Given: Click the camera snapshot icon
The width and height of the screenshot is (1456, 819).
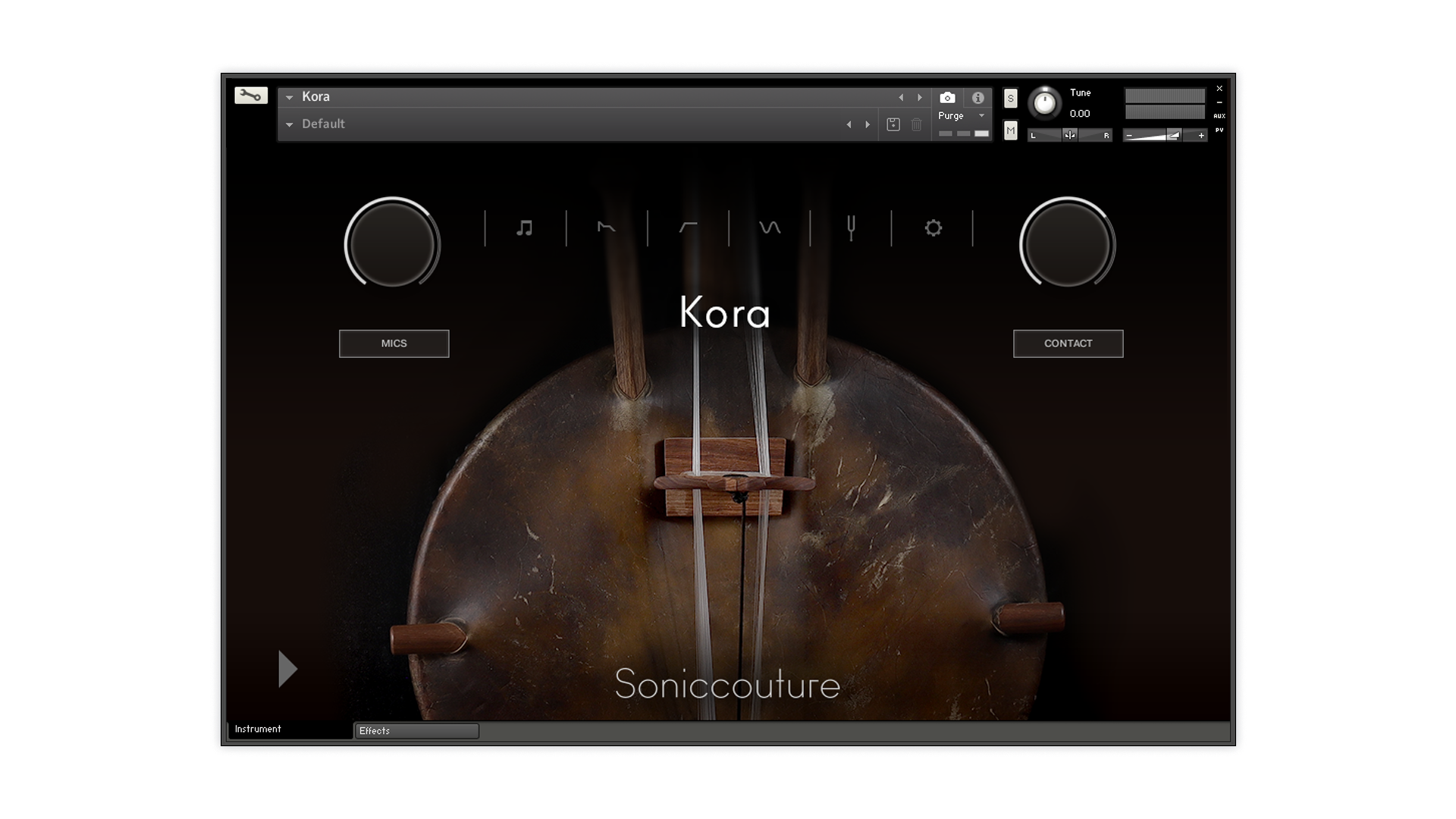Looking at the screenshot, I should pos(947,98).
